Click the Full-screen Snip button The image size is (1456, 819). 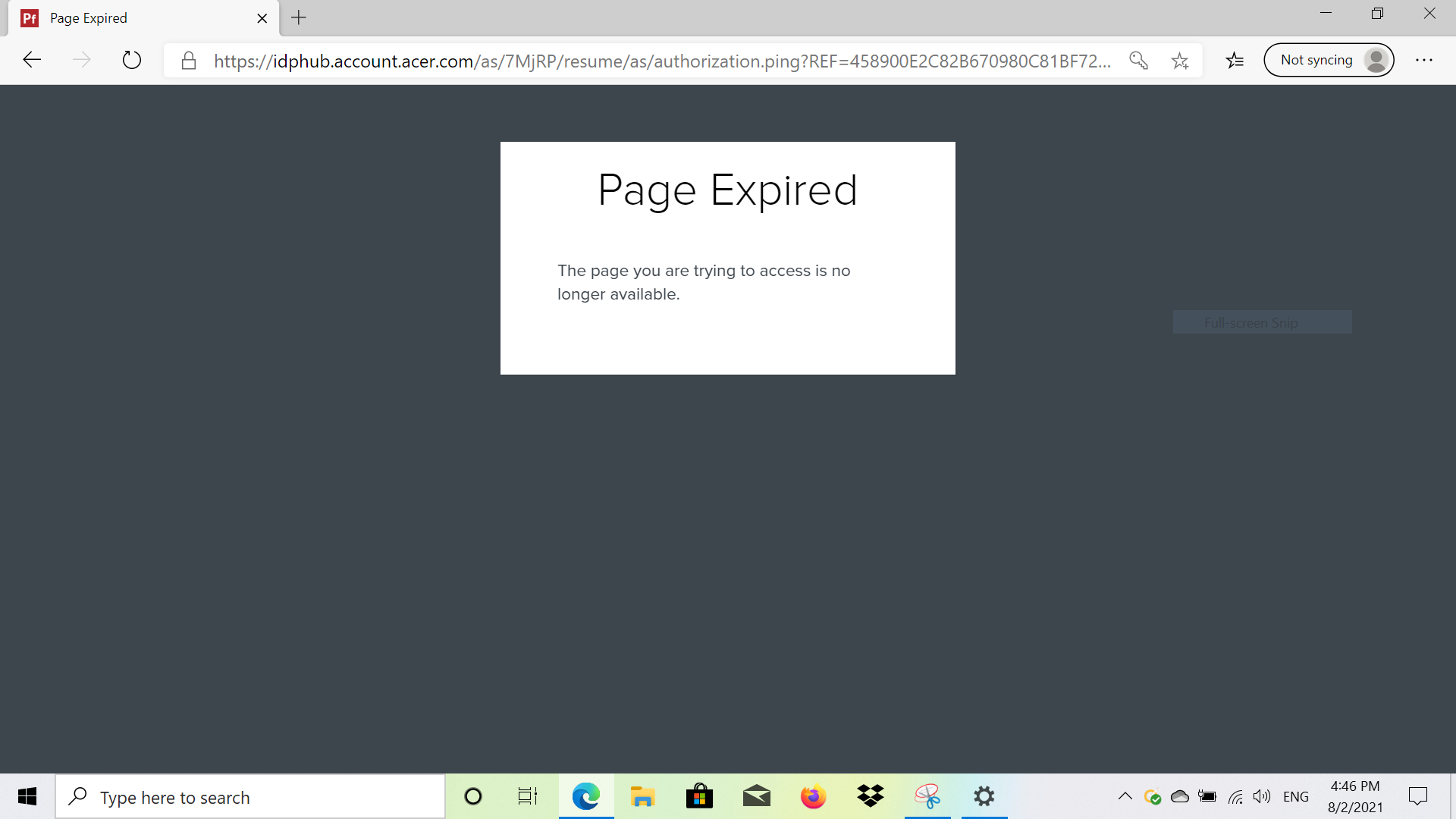1261,322
